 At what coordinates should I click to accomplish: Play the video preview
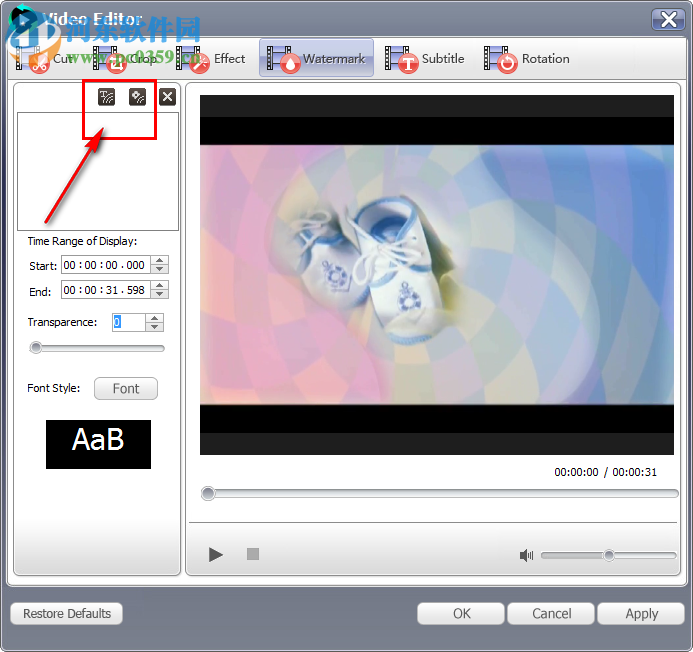(x=216, y=554)
